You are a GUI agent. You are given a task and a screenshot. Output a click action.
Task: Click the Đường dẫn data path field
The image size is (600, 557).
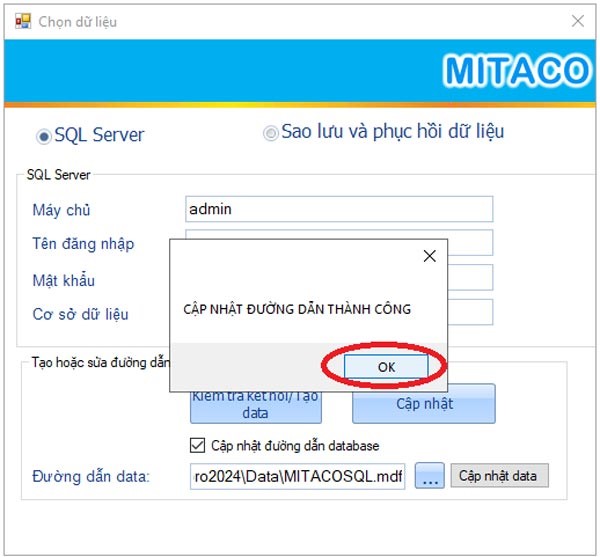click(297, 476)
